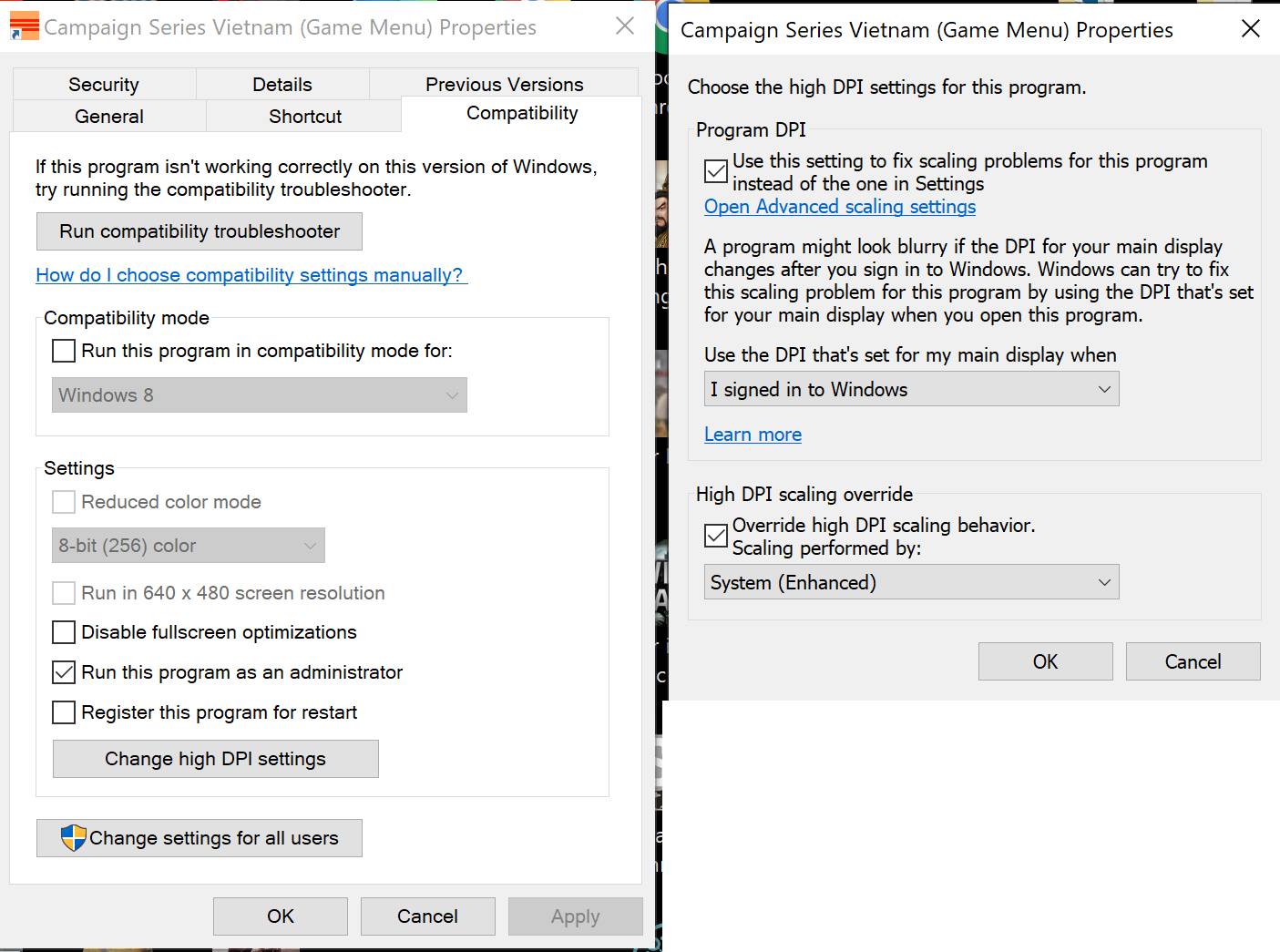Open the 8-bit (256) color dropdown
This screenshot has height=952, width=1280.
point(189,546)
